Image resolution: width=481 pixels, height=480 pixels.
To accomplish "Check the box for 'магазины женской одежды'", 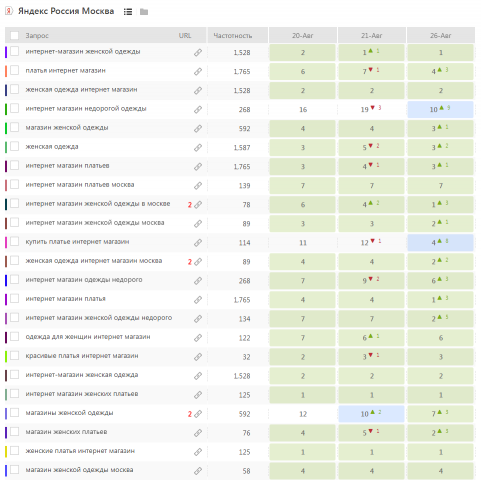I will point(14,412).
